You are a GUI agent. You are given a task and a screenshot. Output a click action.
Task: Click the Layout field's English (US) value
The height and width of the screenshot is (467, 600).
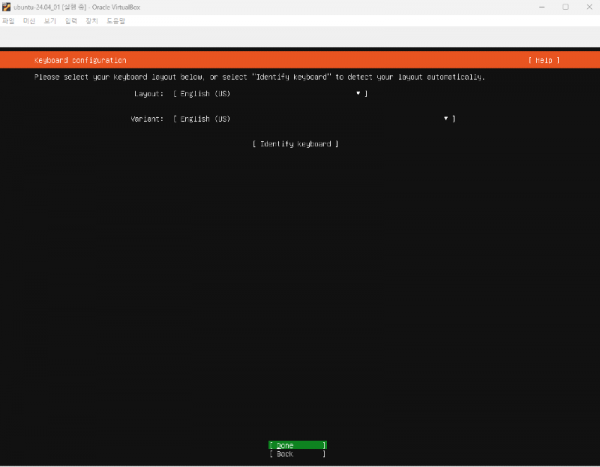pos(205,93)
